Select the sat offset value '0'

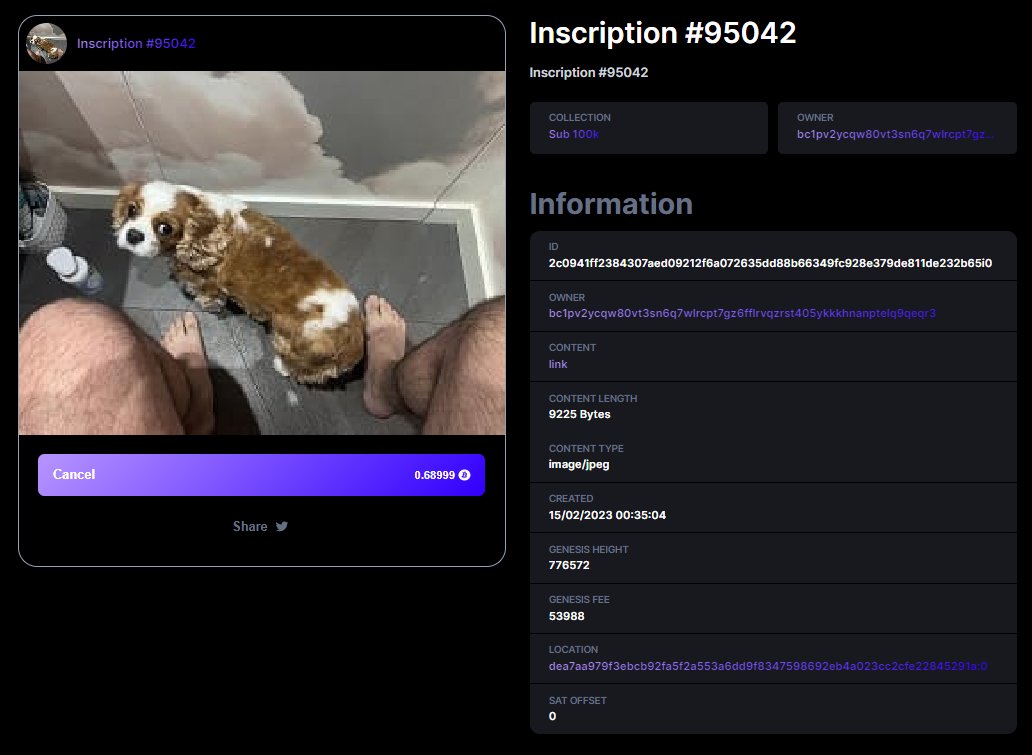553,716
